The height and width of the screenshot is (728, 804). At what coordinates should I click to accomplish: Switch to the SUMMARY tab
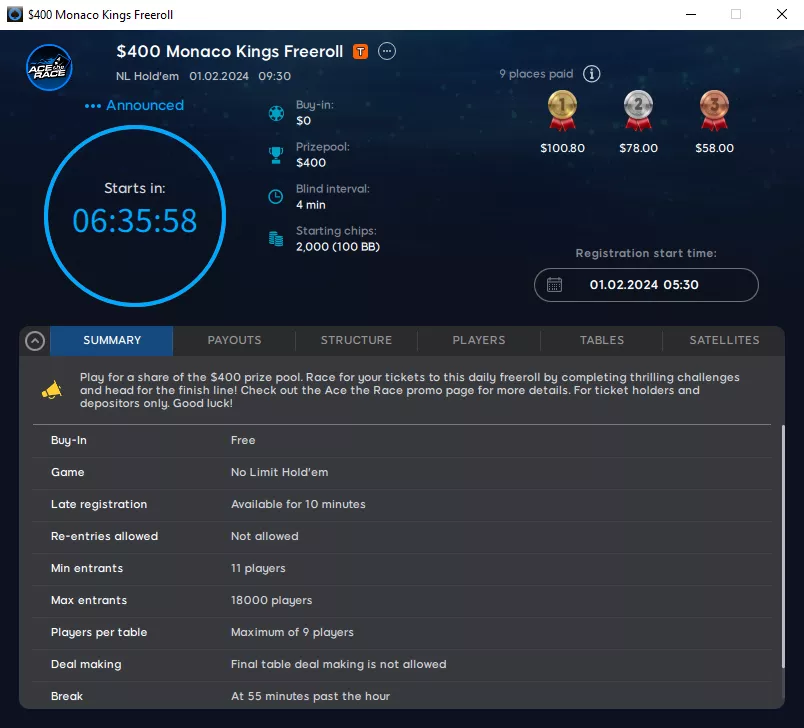(x=112, y=340)
